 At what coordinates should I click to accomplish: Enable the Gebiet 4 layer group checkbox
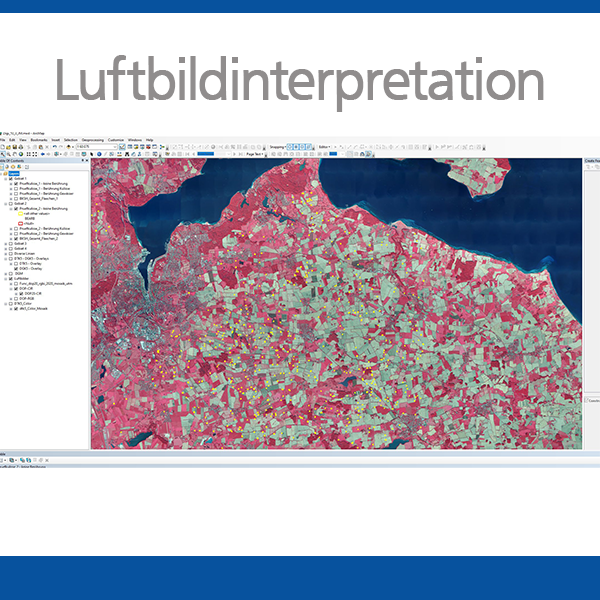tap(8, 249)
